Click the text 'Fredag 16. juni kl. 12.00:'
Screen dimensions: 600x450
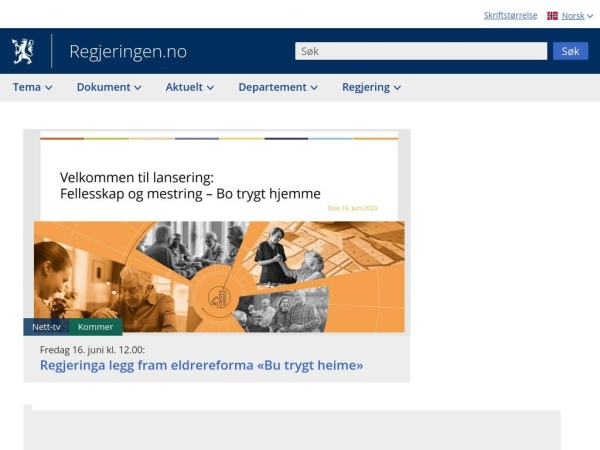click(92, 350)
